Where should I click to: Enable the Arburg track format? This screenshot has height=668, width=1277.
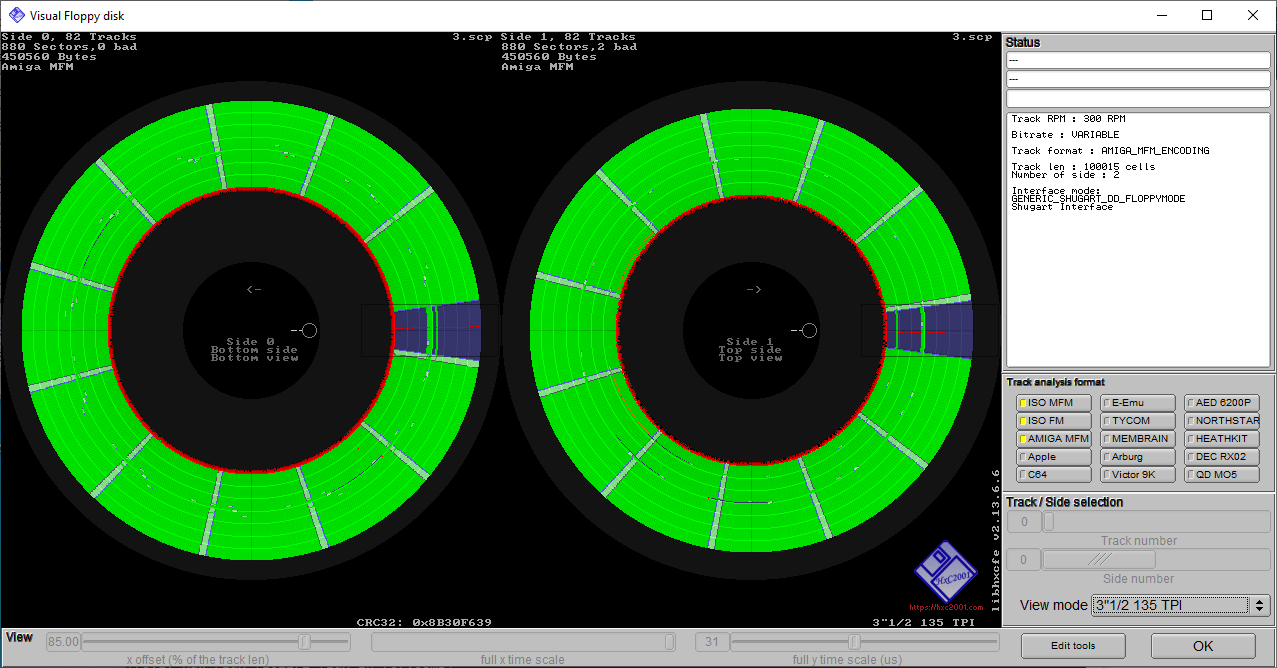tap(1137, 457)
